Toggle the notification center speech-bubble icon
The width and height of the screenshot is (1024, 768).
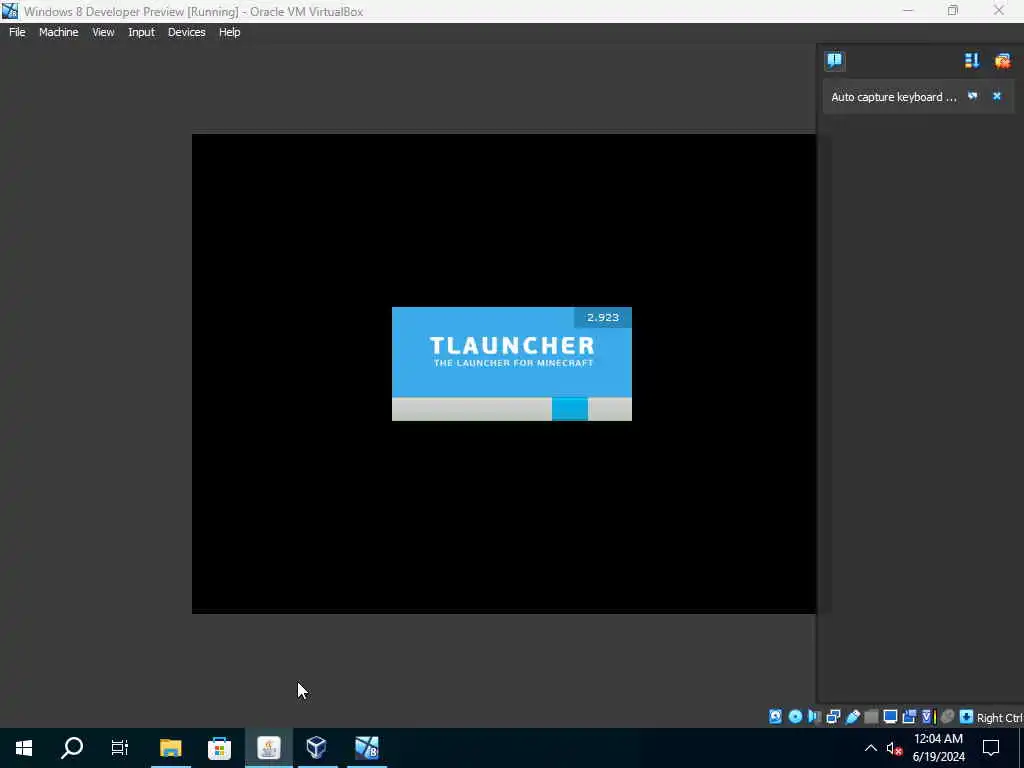(x=835, y=61)
